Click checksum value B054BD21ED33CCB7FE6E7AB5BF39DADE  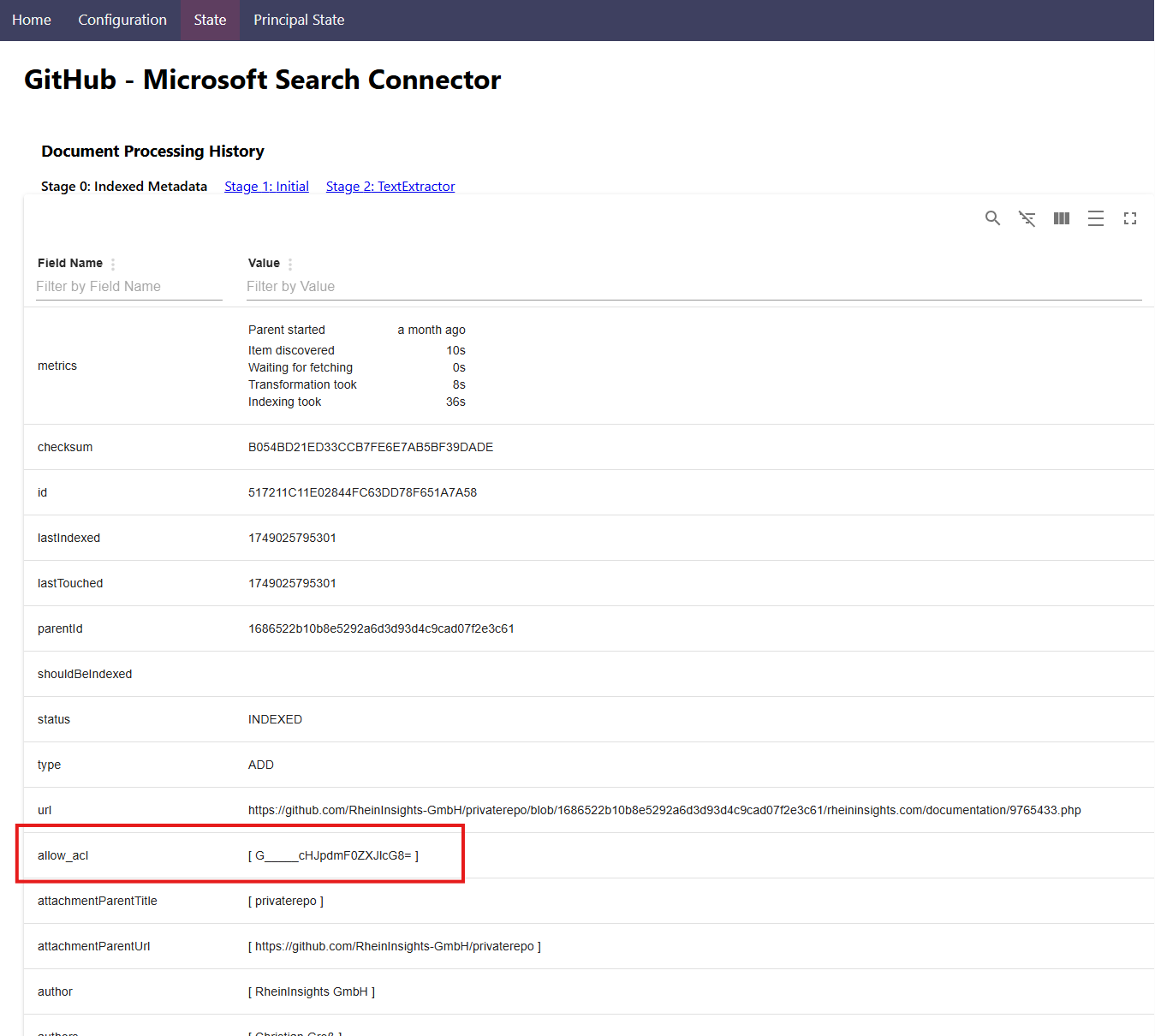point(371,447)
